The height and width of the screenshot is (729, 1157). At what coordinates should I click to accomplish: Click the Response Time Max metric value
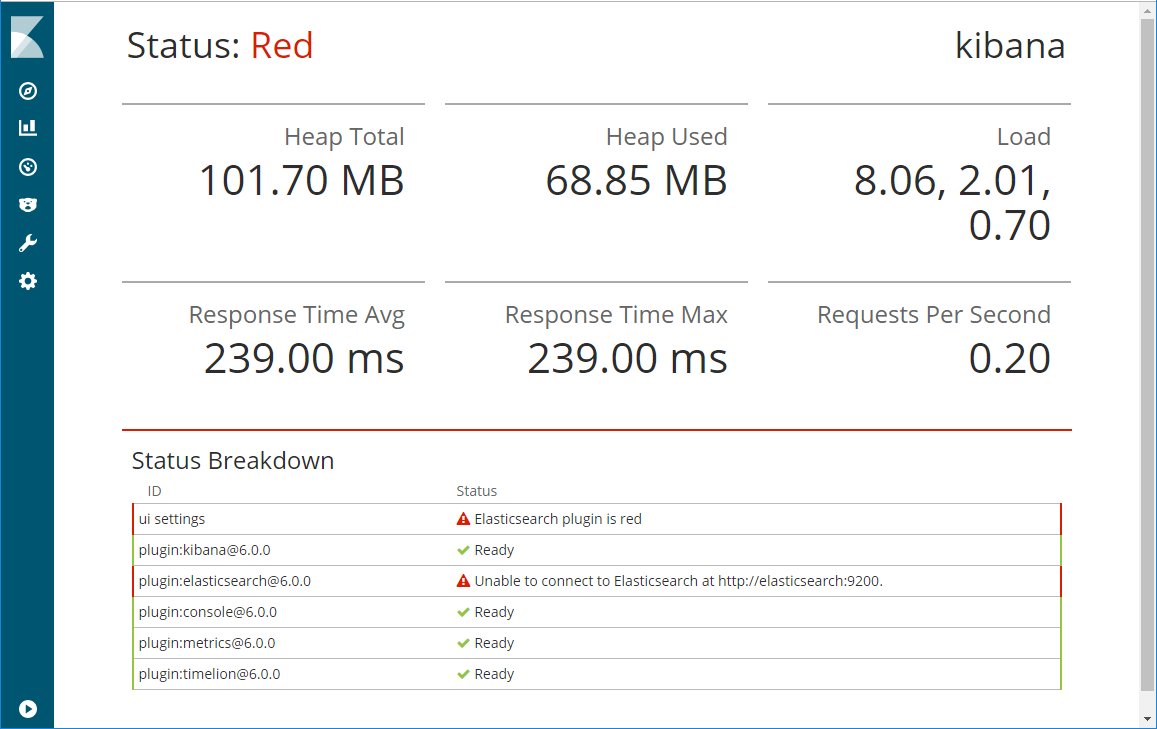627,358
